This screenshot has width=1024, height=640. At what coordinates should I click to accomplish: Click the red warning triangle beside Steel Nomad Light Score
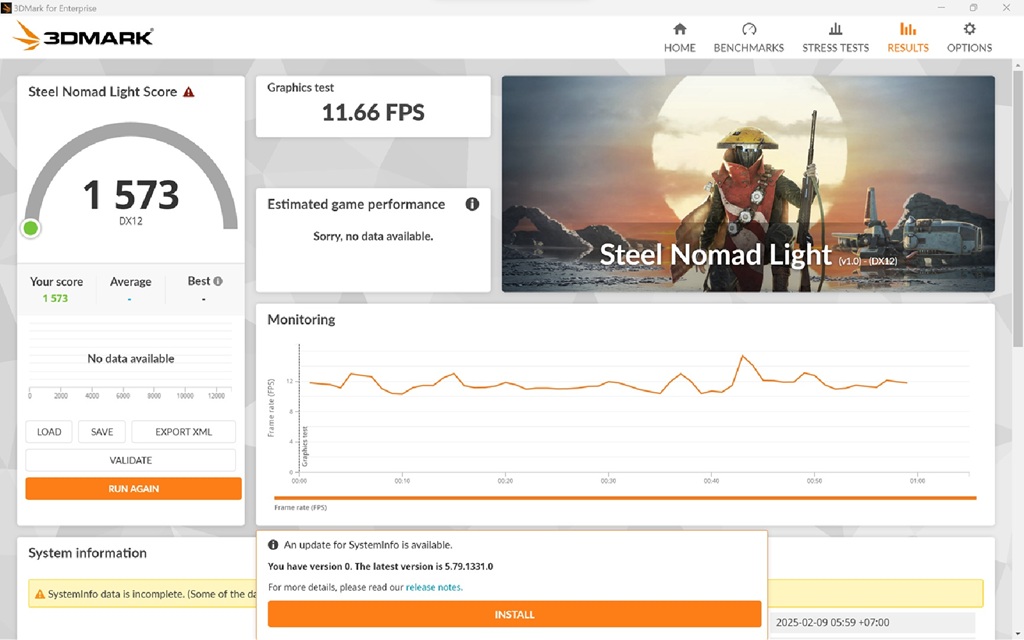tap(189, 92)
